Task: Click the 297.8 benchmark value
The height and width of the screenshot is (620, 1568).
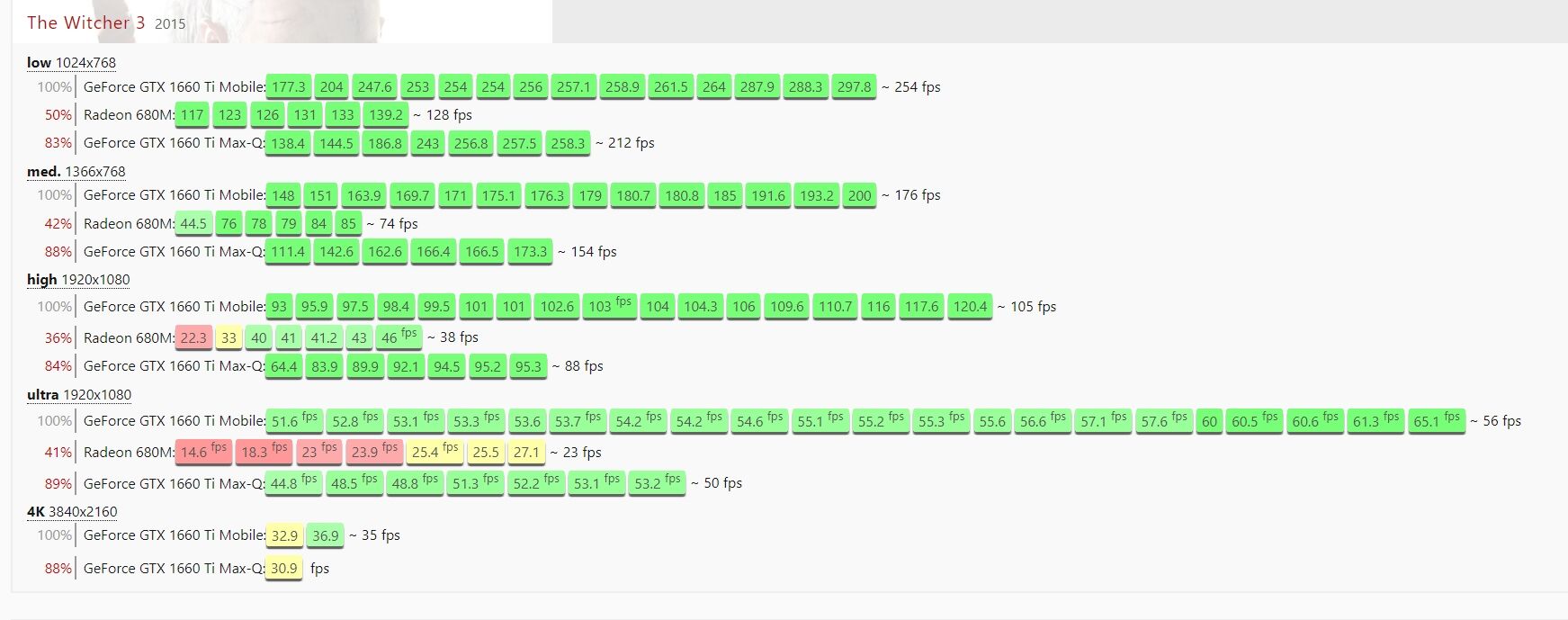Action: tap(854, 86)
